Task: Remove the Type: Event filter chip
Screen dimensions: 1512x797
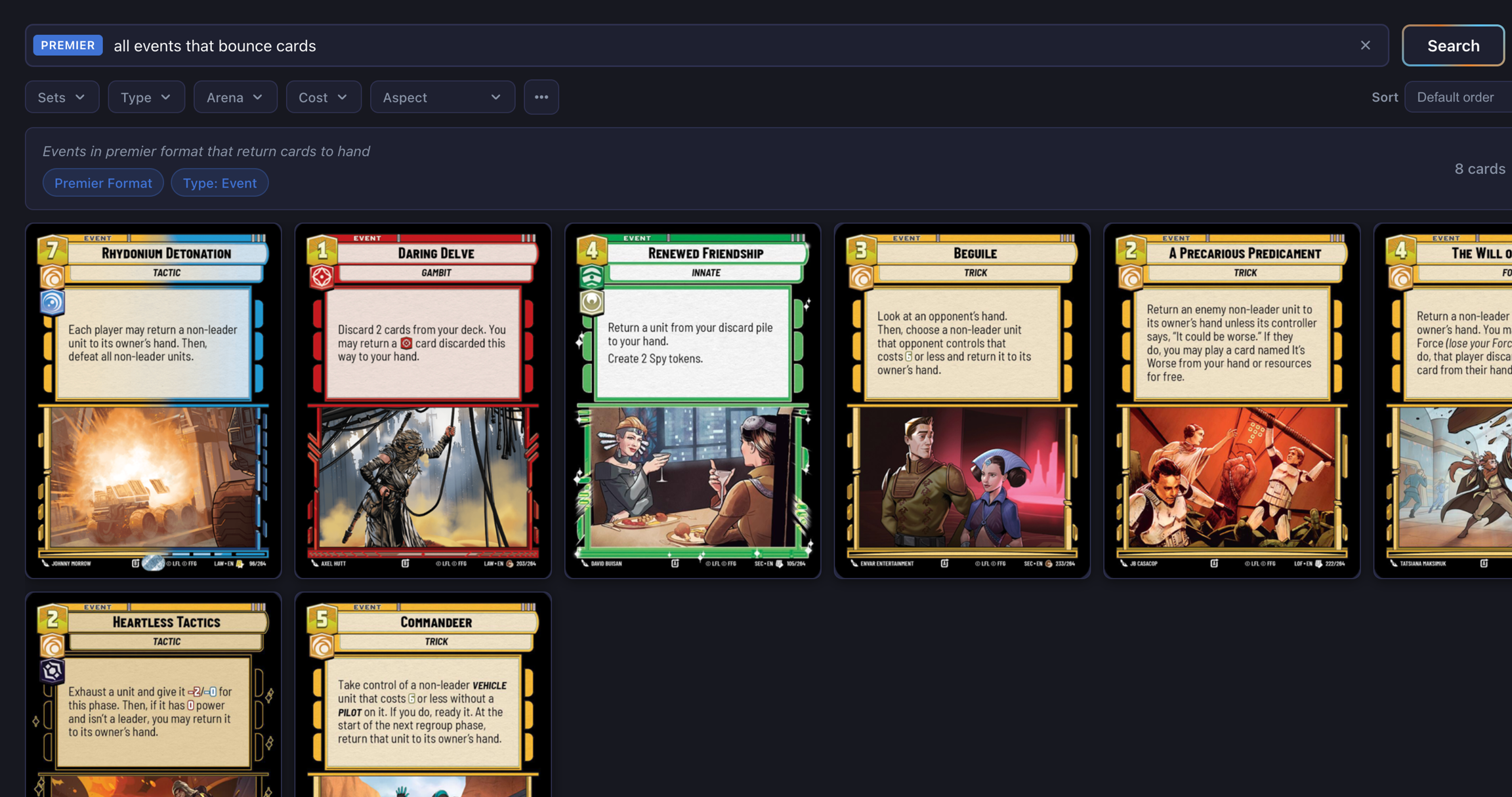Action: (219, 183)
